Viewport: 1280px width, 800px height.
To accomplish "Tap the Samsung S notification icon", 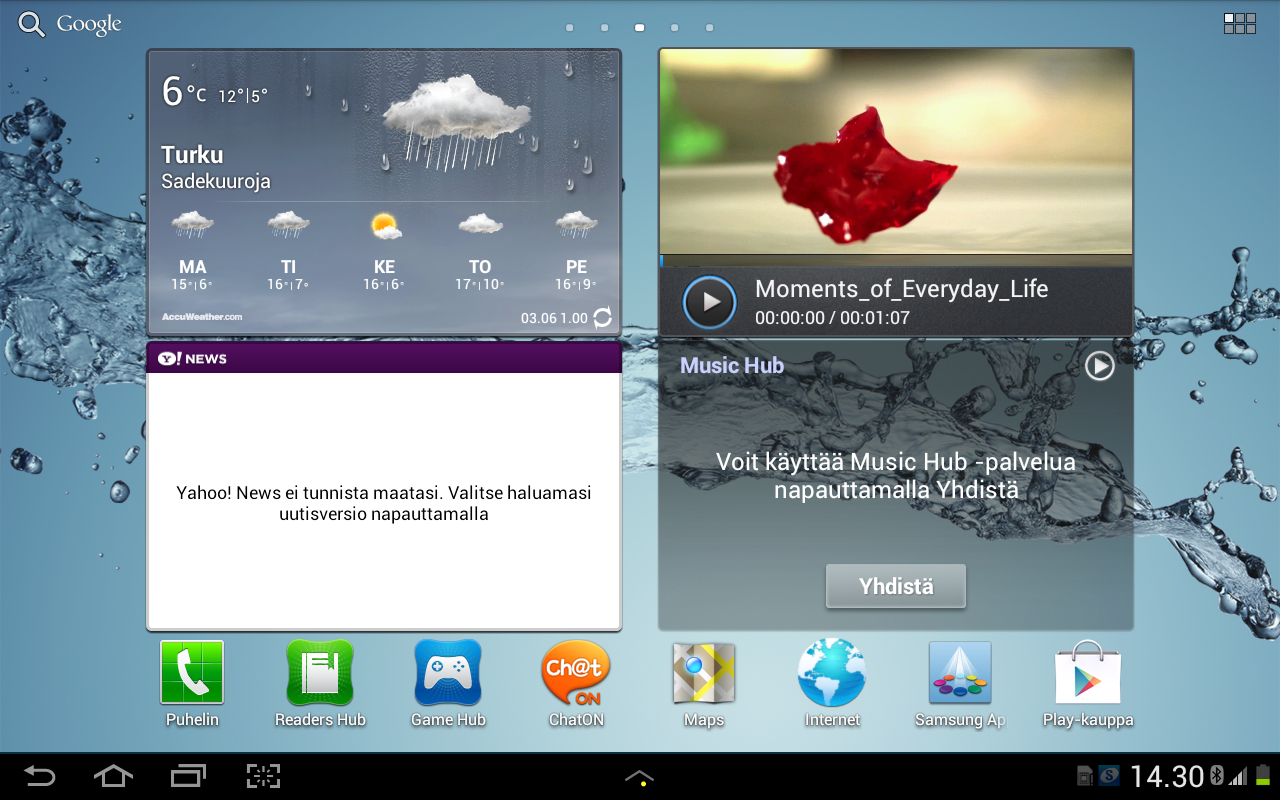I will click(1109, 776).
